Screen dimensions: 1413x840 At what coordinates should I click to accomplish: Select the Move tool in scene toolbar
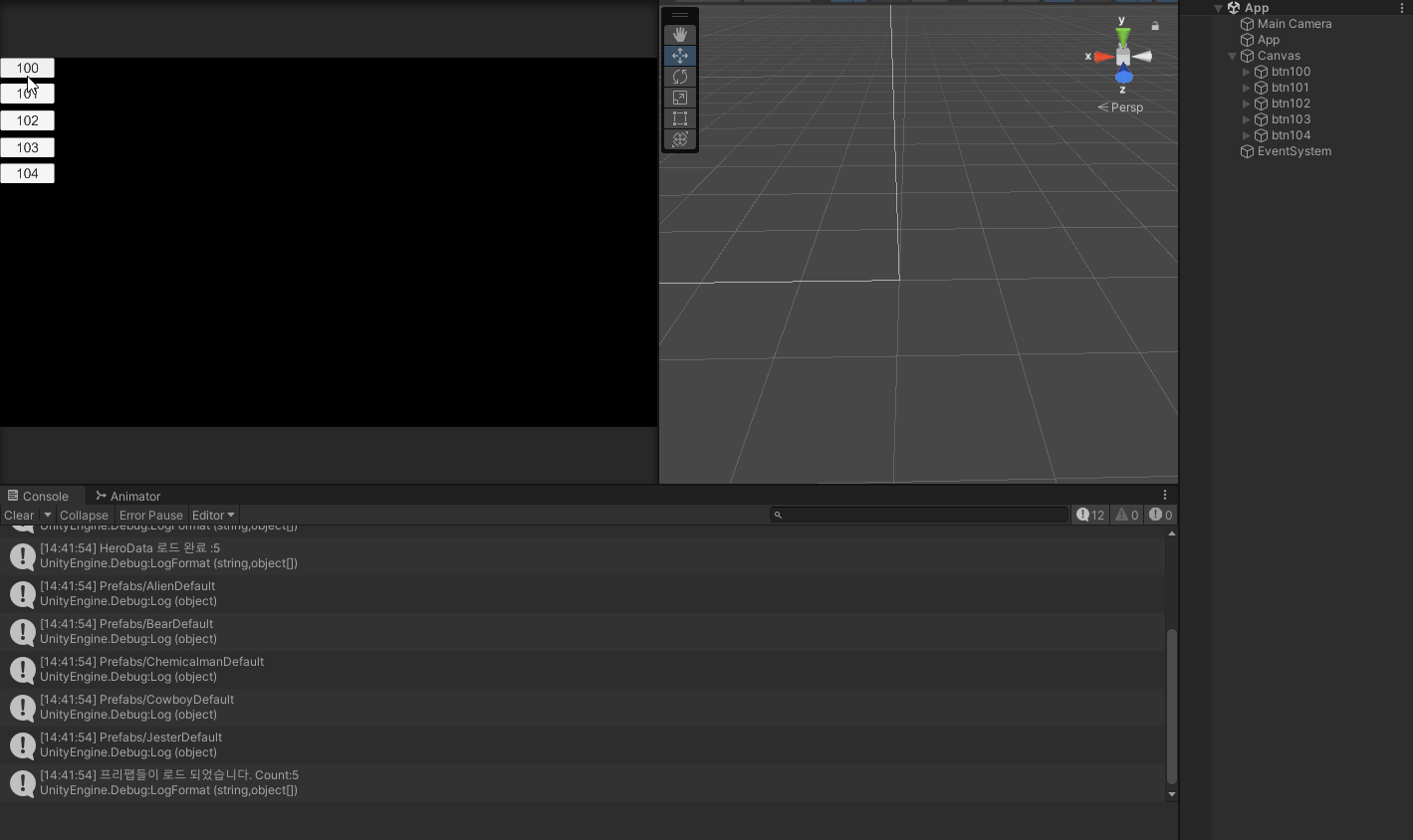[680, 56]
